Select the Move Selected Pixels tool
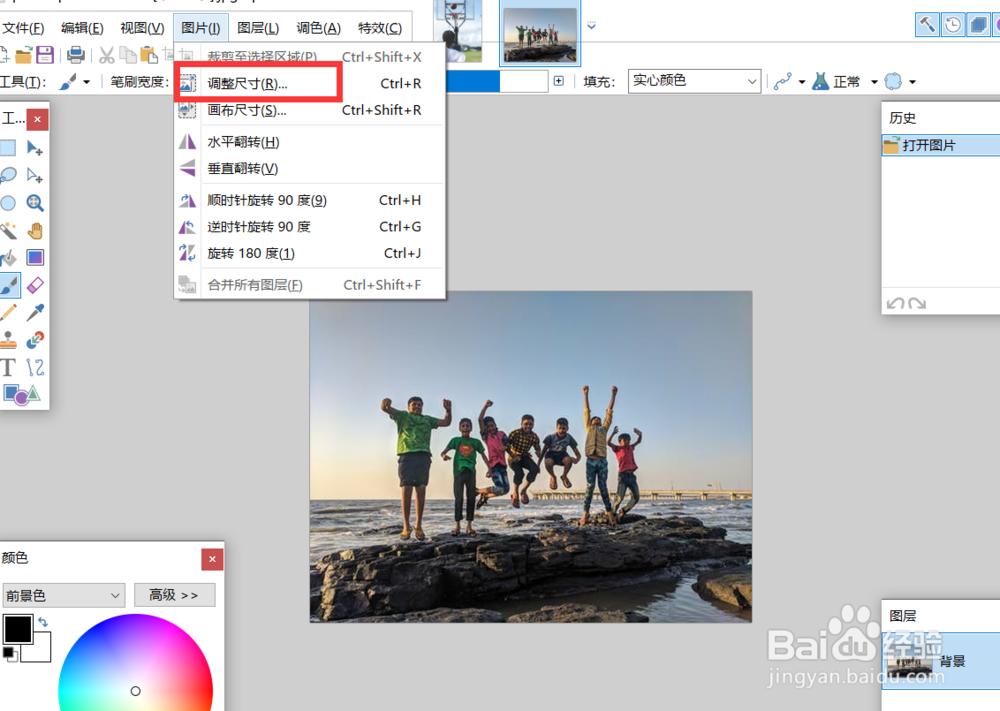Image resolution: width=1000 pixels, height=711 pixels. [34, 149]
